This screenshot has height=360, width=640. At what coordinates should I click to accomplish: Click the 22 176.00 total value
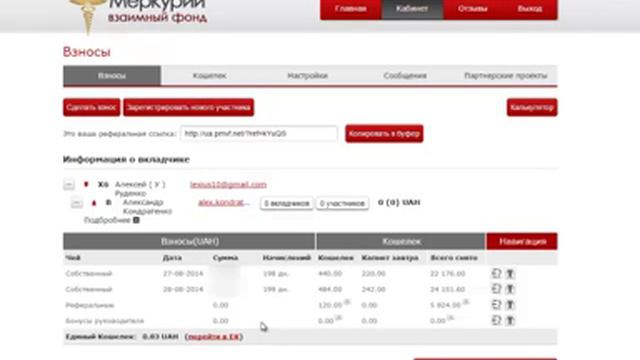click(x=447, y=273)
